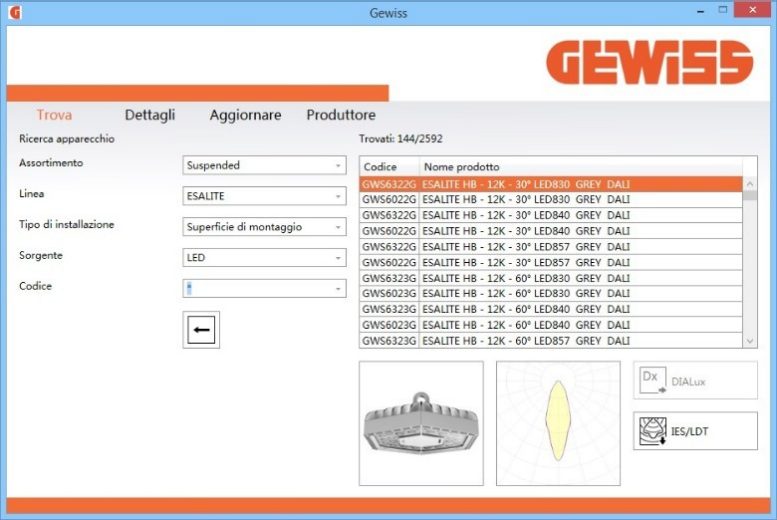Select first GWS6323G 60° LED830 row
This screenshot has height=520, width=777.
550,278
